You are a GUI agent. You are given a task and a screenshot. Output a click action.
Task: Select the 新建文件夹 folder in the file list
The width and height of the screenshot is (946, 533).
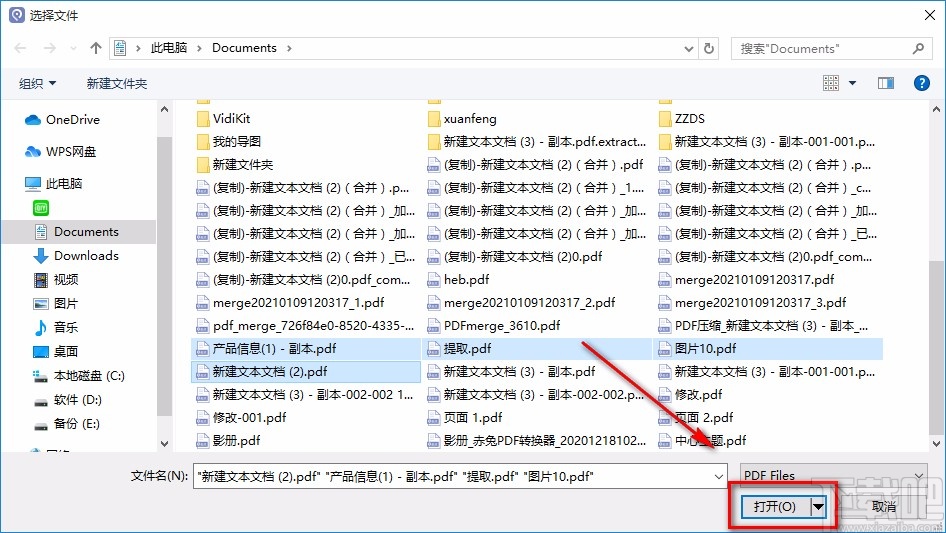(235, 165)
